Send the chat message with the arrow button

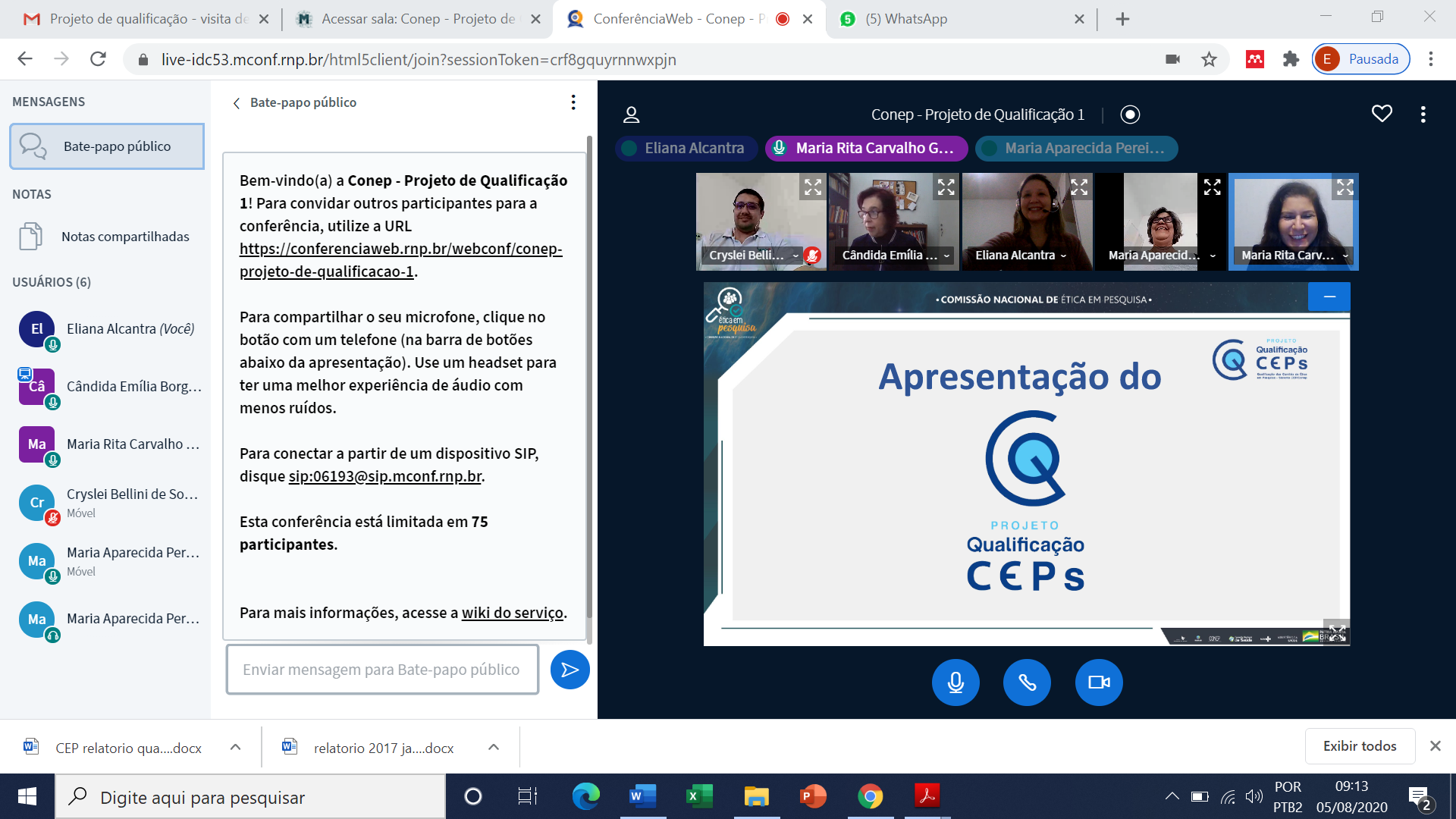tap(570, 670)
